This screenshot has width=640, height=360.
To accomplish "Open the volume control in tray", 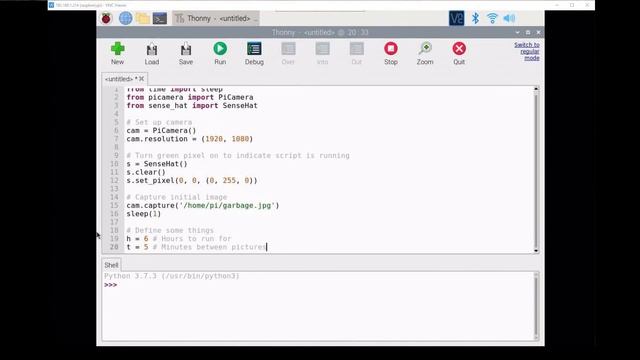I will pos(509,18).
